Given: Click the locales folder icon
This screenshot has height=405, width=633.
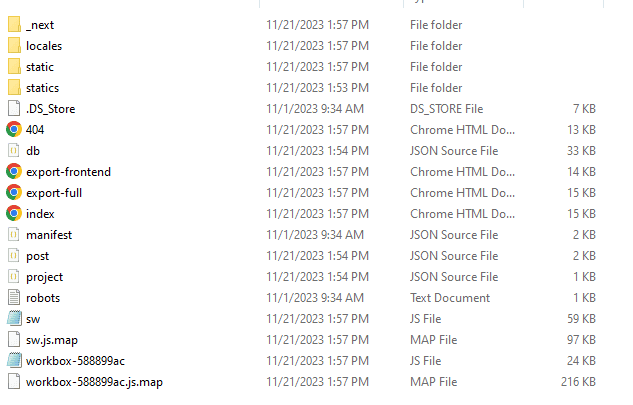Looking at the screenshot, I should 14,45.
